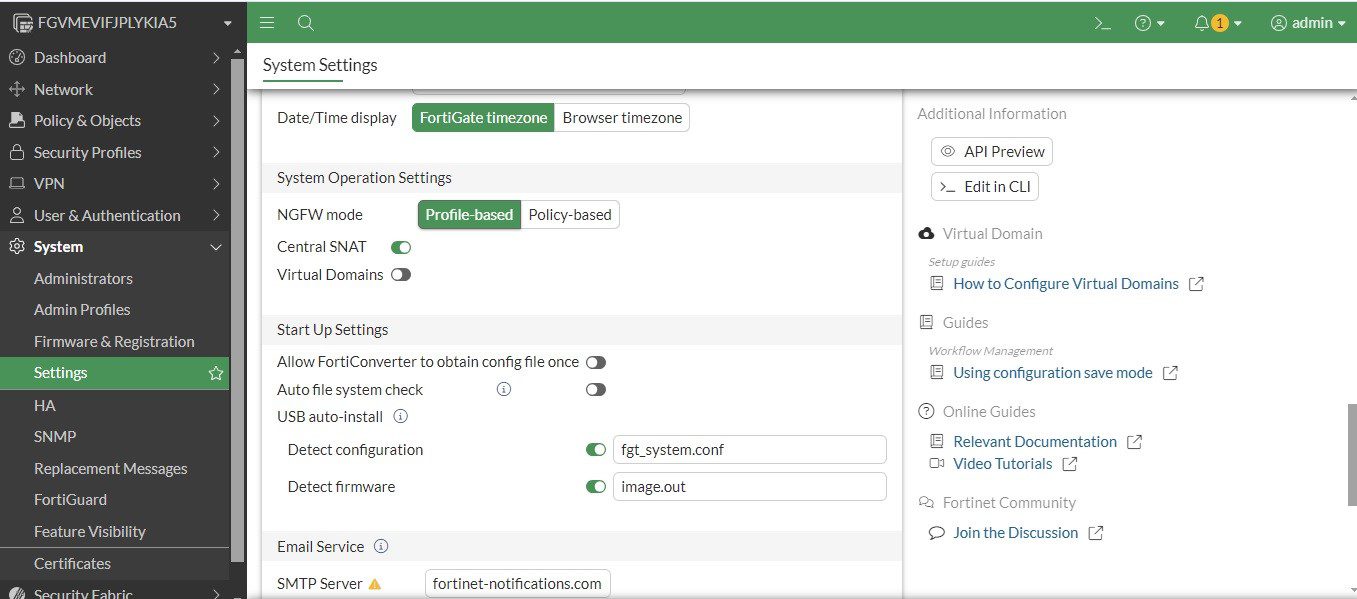Open Using configuration save mode link

[1053, 373]
